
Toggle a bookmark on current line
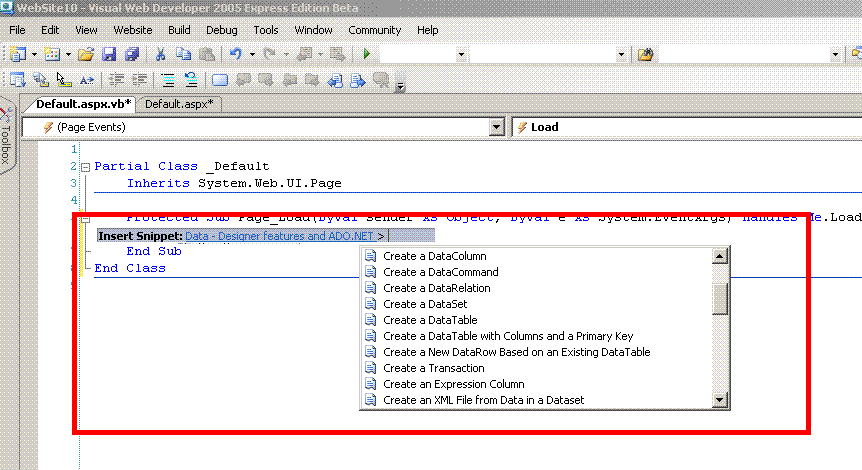220,80
